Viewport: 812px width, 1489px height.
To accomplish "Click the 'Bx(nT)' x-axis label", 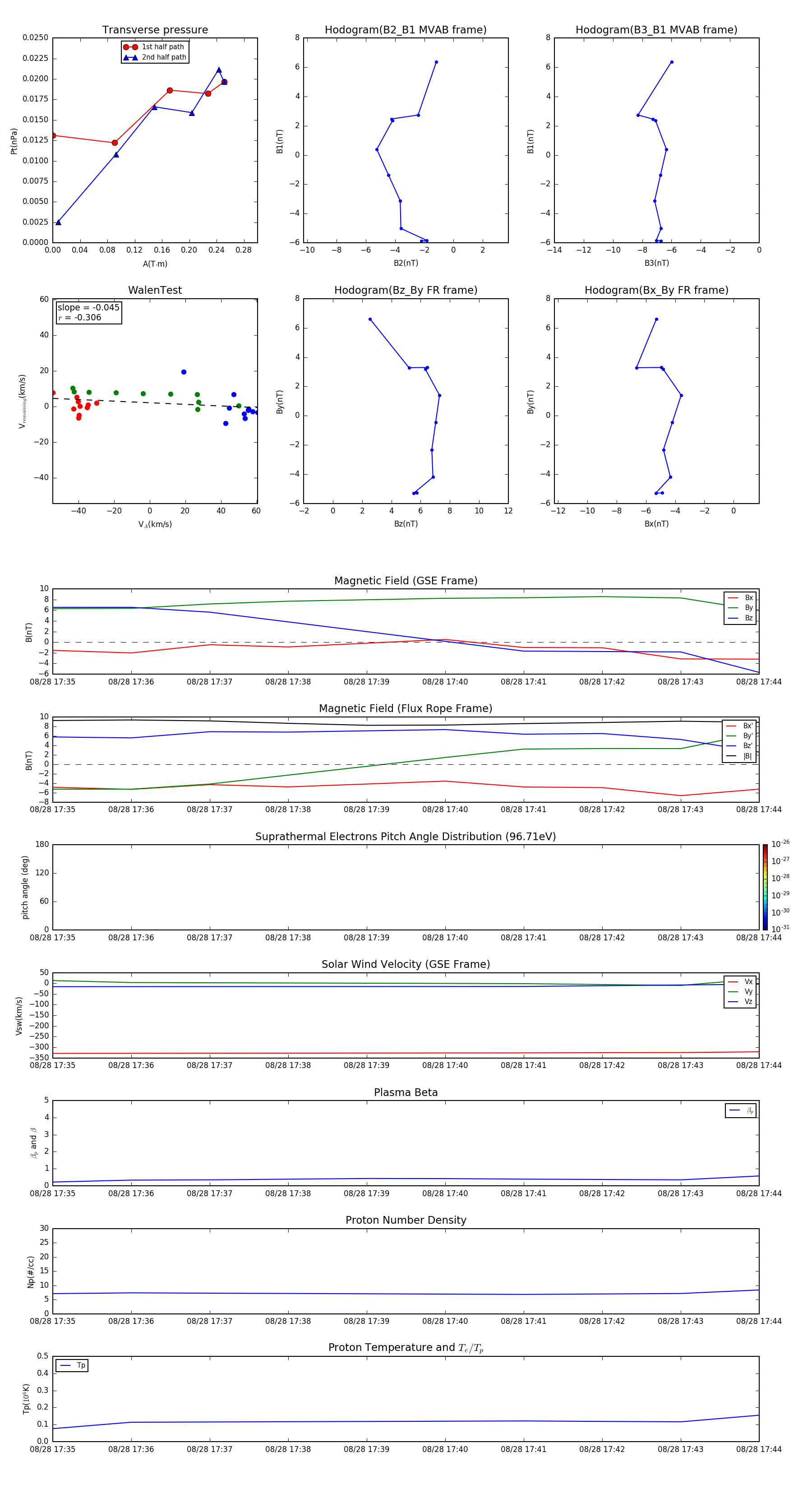I will tap(656, 524).
